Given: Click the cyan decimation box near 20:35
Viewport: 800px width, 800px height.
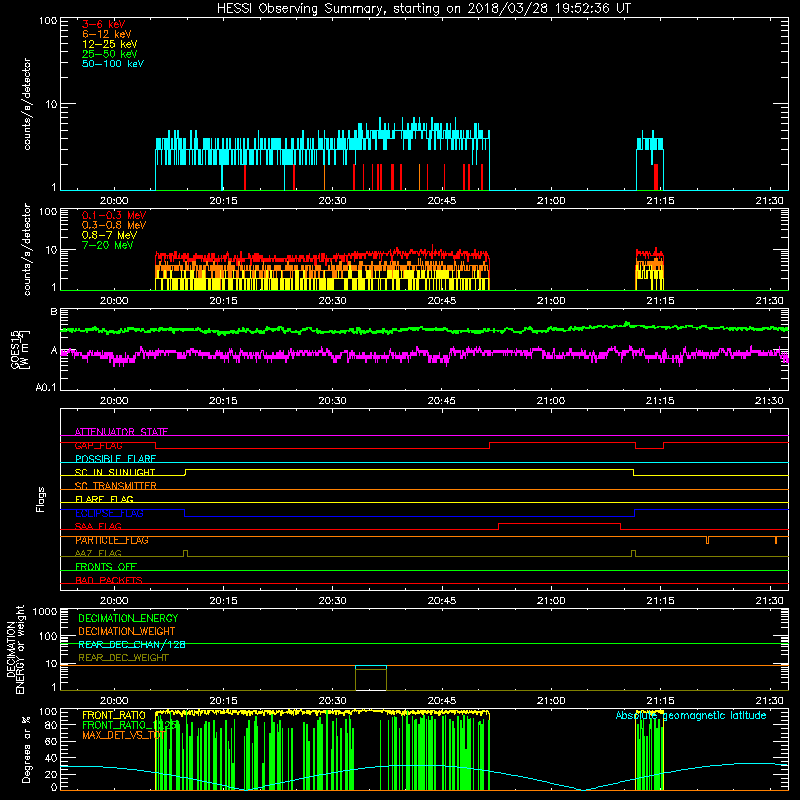Looking at the screenshot, I should click(371, 667).
